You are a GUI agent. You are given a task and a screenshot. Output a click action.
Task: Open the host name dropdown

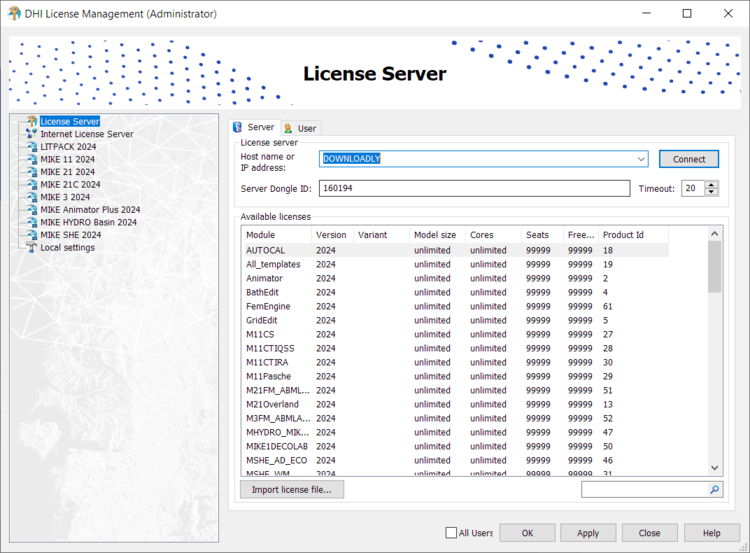pos(641,159)
